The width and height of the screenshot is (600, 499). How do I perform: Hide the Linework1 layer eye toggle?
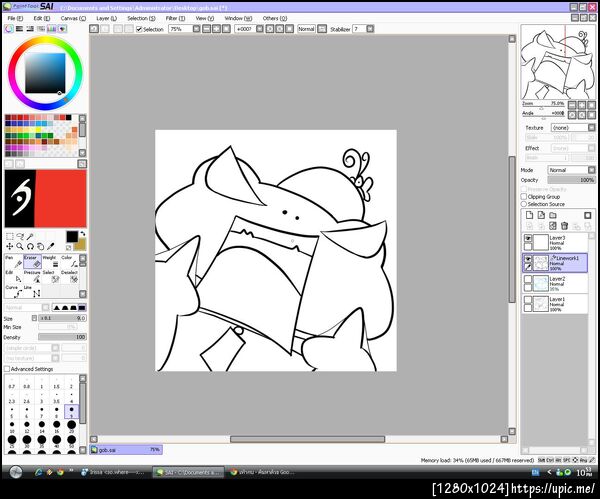[528, 259]
